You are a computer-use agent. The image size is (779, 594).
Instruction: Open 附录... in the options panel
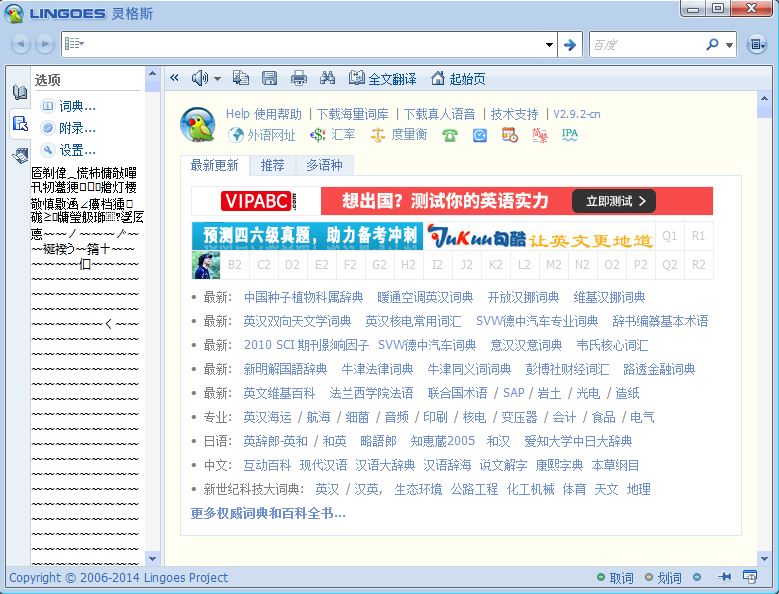(x=69, y=128)
